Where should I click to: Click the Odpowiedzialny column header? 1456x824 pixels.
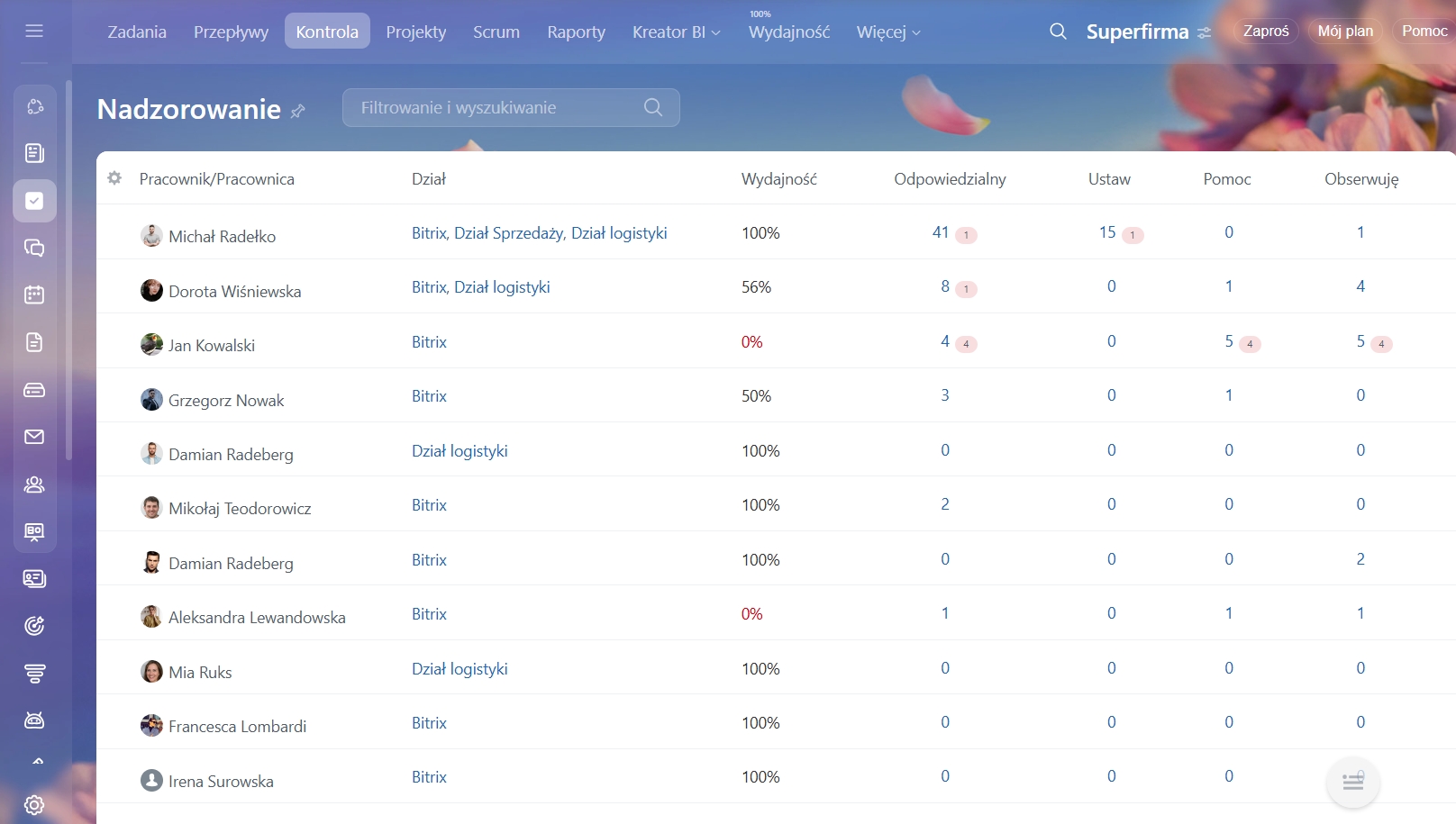(x=950, y=179)
